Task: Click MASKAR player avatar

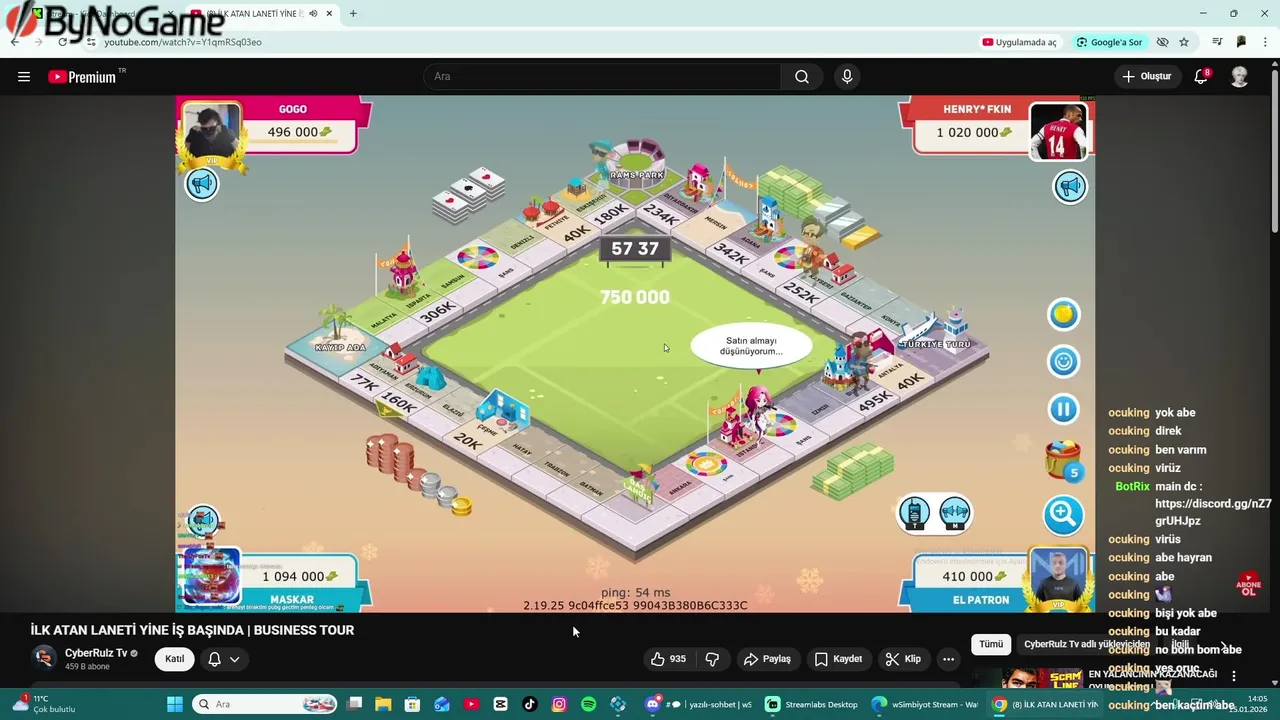Action: (x=211, y=577)
